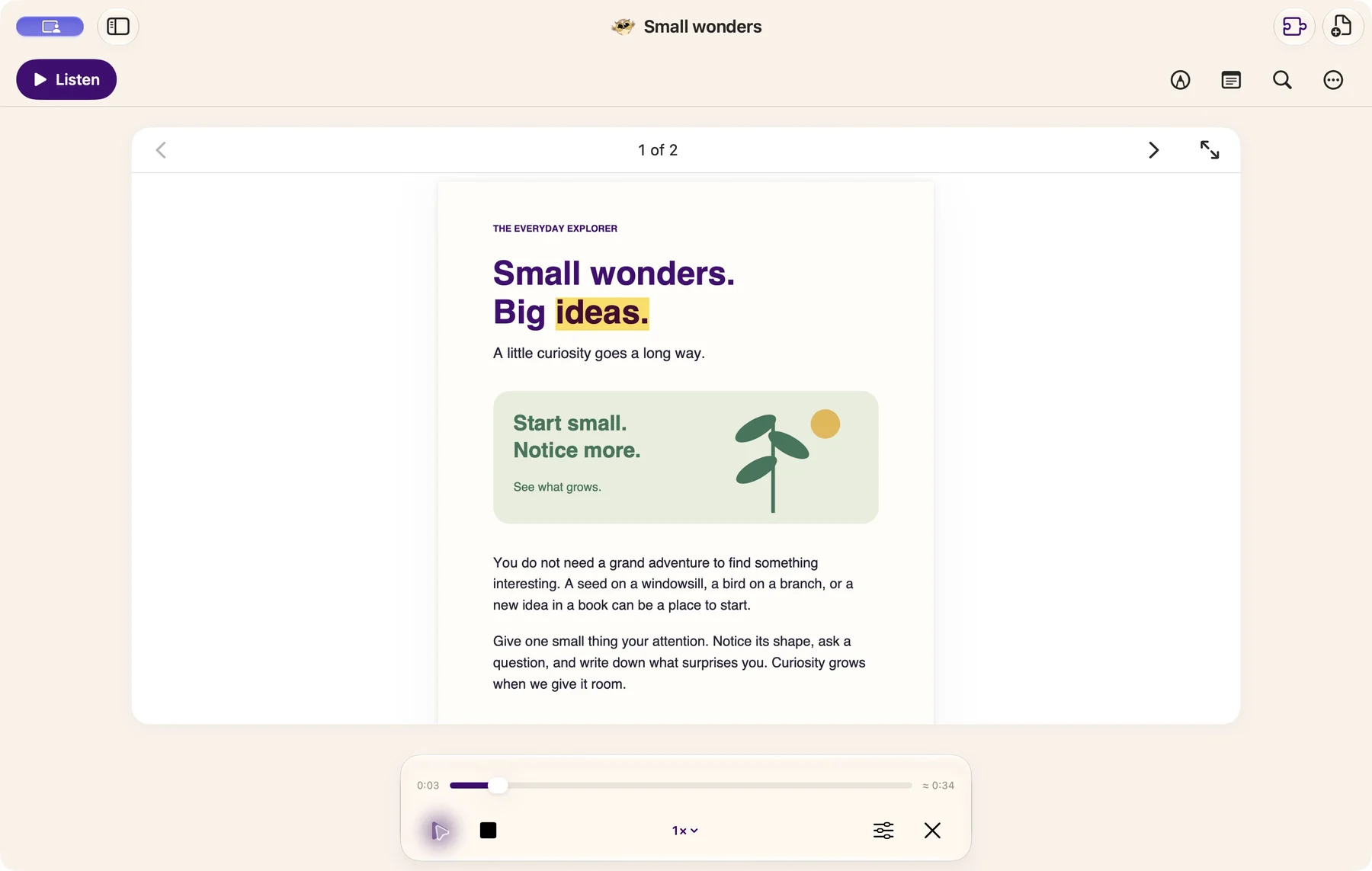Open search with the magnifier icon
The image size is (1372, 871).
pos(1282,80)
